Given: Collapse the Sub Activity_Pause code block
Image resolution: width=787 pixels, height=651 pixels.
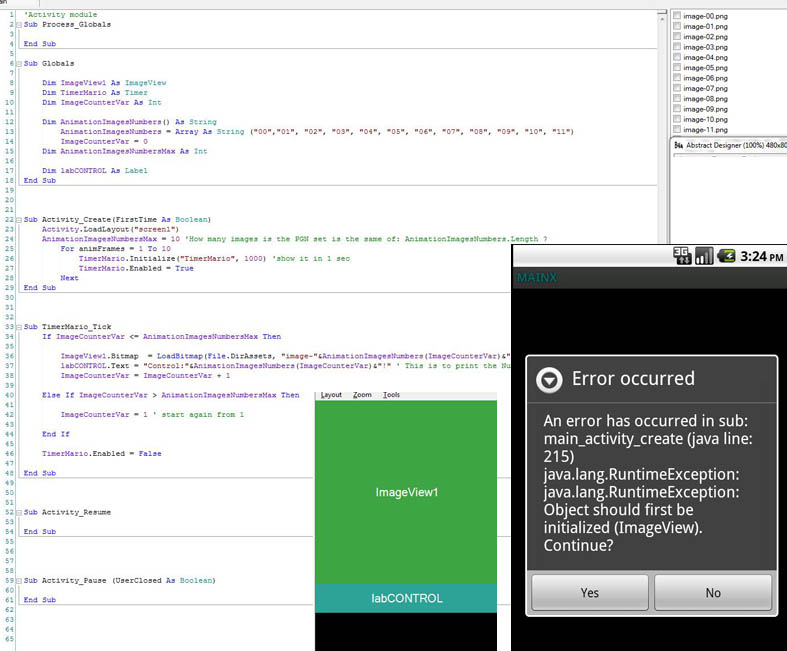Looking at the screenshot, I should 19,581.
